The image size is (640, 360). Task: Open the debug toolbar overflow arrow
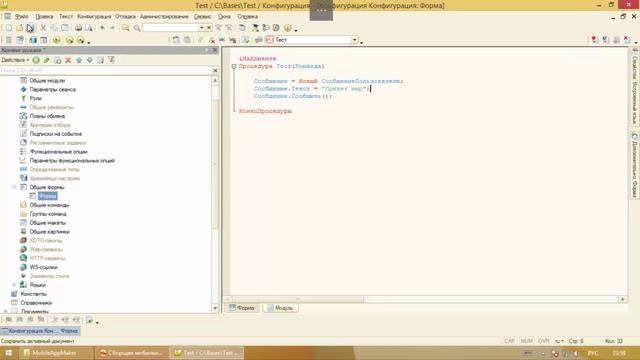(89, 42)
